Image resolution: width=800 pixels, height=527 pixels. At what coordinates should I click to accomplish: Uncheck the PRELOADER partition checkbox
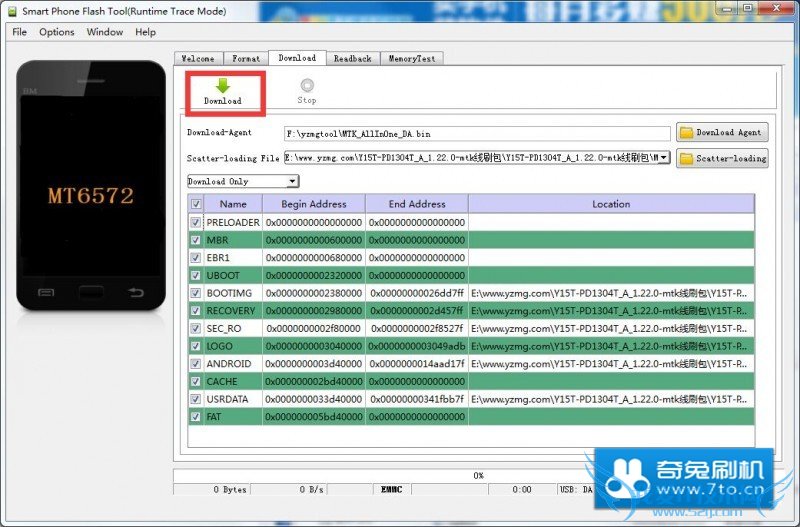coord(196,222)
